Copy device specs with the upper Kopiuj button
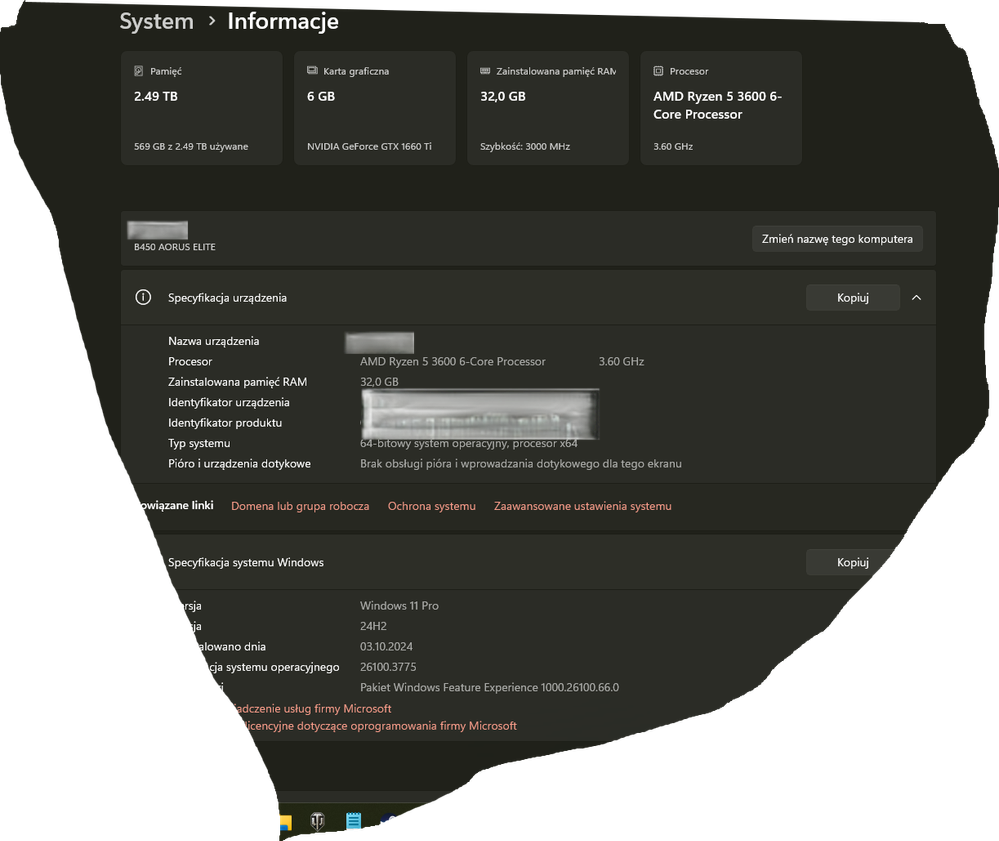Image resolution: width=999 pixels, height=841 pixels. click(x=852, y=298)
